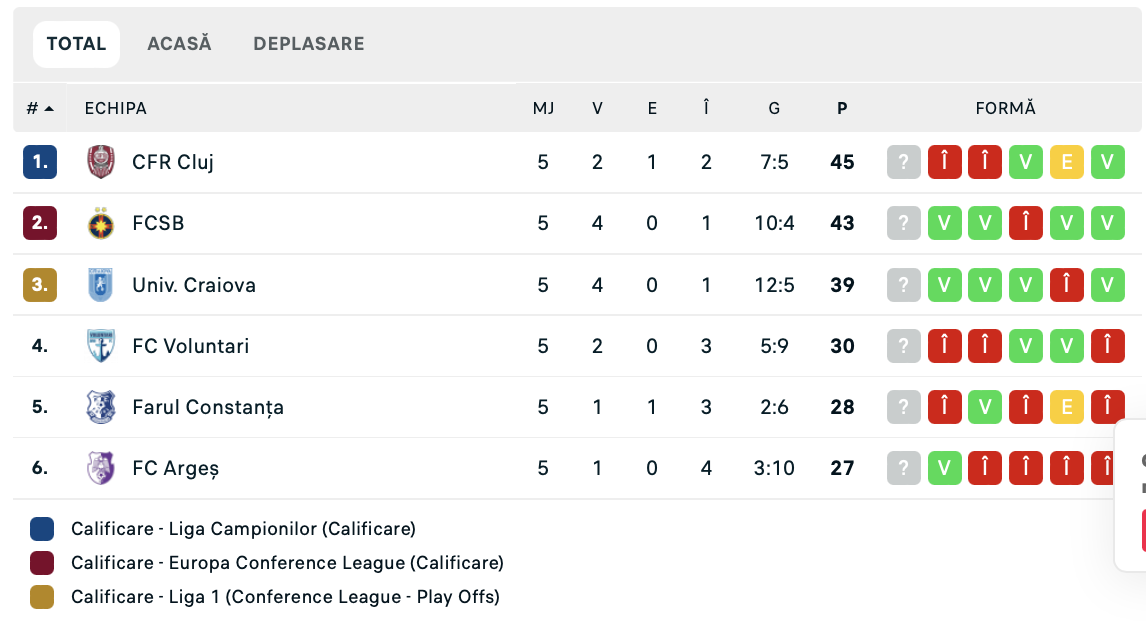Sort standings by P points header
This screenshot has width=1146, height=625.
(x=842, y=108)
